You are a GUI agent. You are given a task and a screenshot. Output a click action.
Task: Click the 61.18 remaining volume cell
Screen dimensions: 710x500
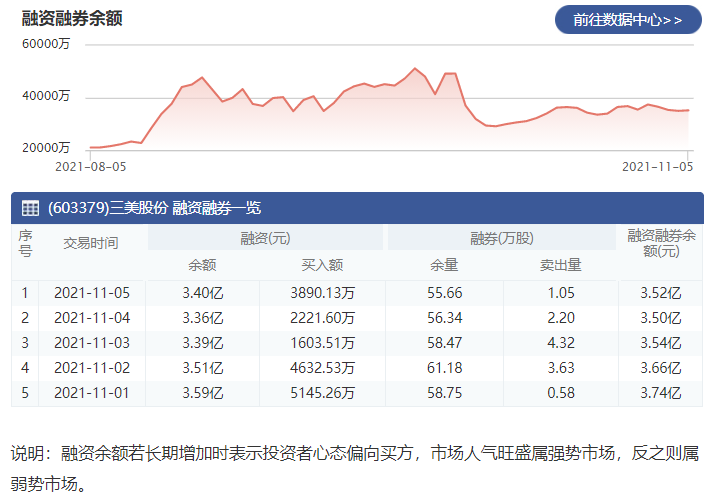pyautogui.click(x=445, y=368)
